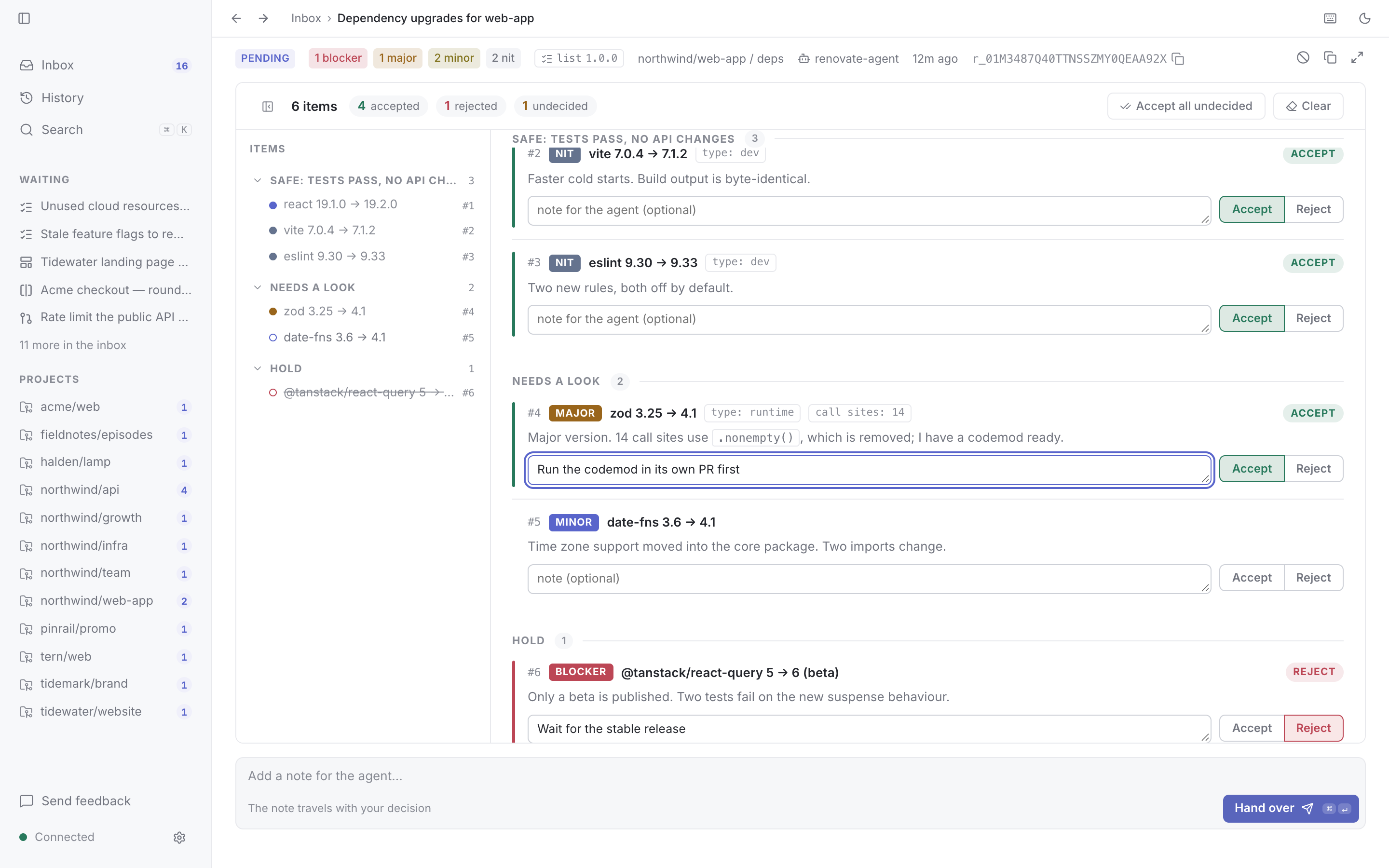Open History in the sidebar

click(106, 97)
